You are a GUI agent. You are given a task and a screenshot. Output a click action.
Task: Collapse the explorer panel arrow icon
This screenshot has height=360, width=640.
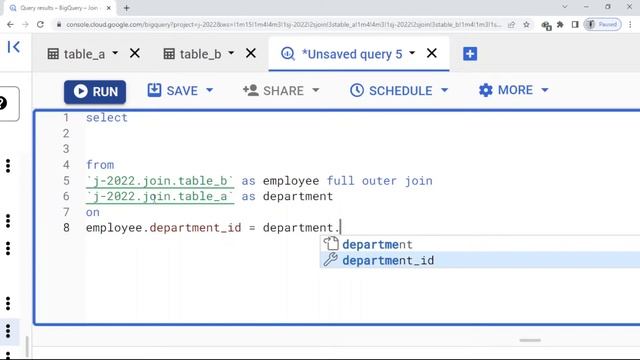tap(13, 47)
